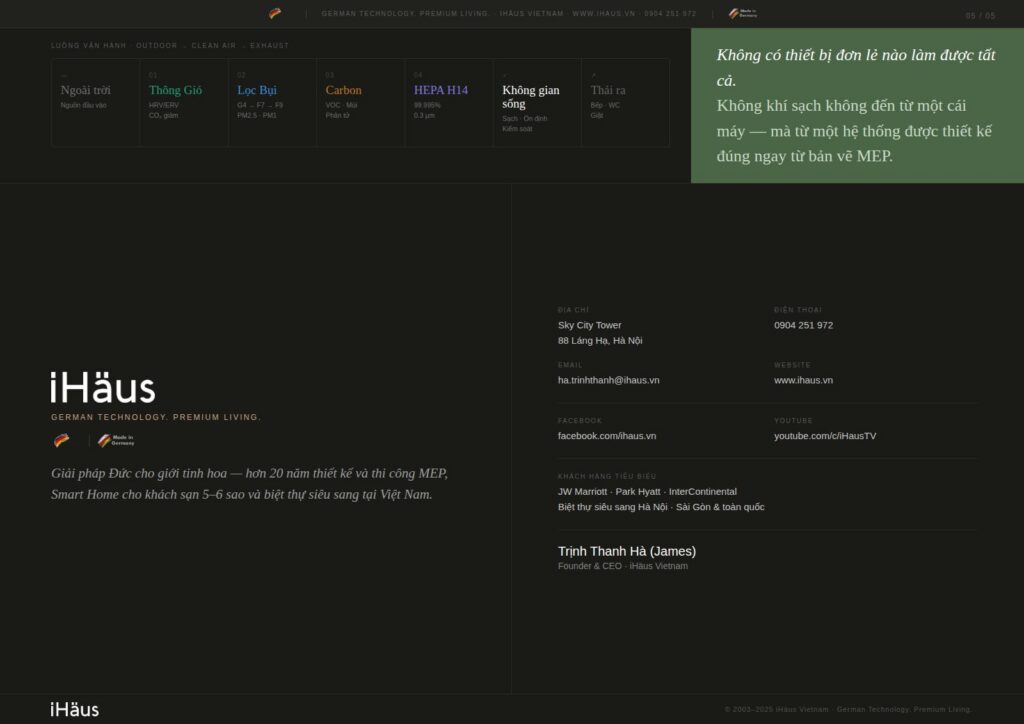The width and height of the screenshot is (1024, 724).
Task: Select the Thải ra exhaust card
Action: (624, 103)
